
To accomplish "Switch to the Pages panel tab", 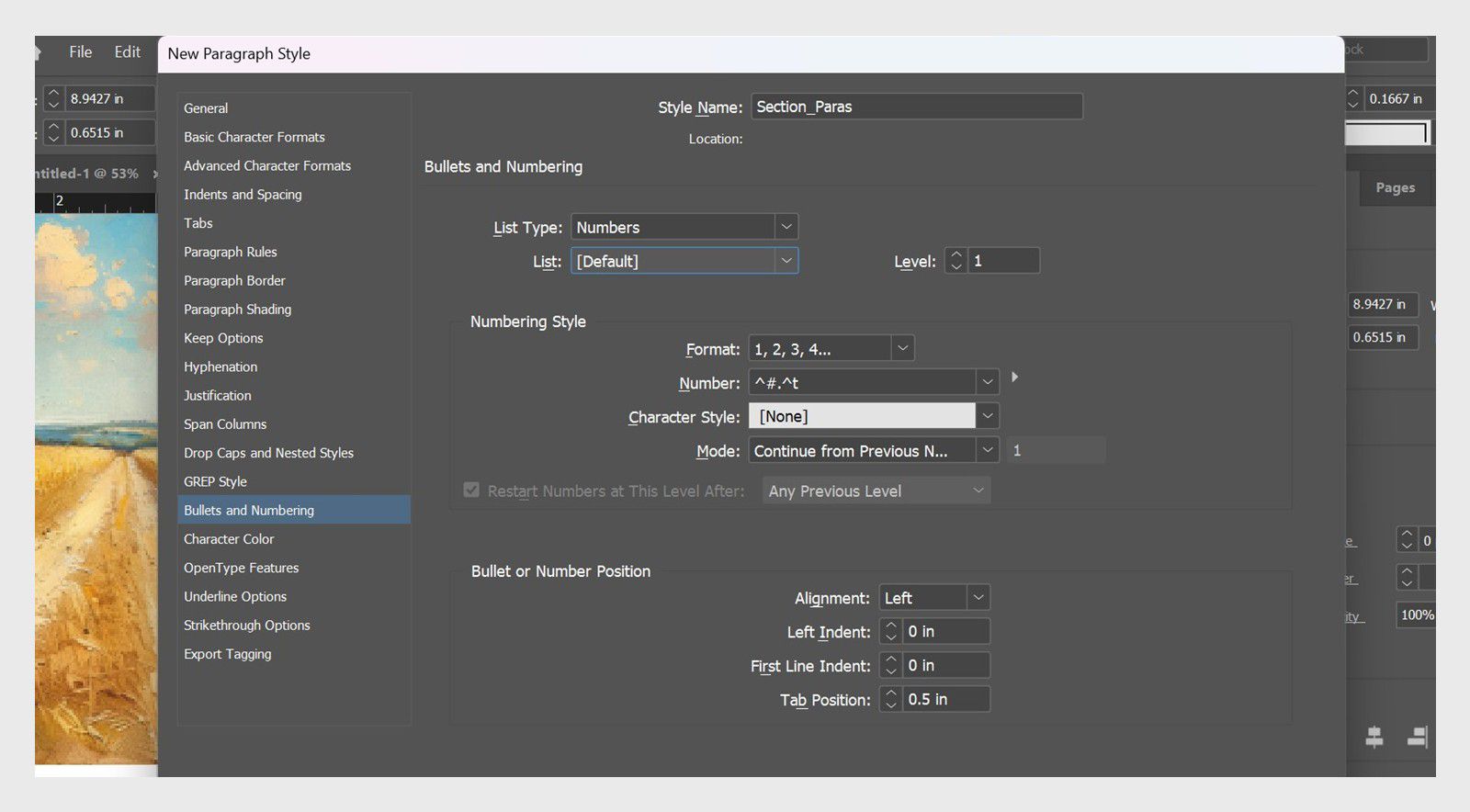I will click(x=1395, y=187).
